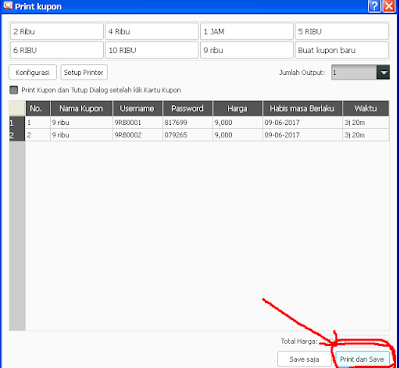Sort by Nama Kupon column header

[x=81, y=109]
